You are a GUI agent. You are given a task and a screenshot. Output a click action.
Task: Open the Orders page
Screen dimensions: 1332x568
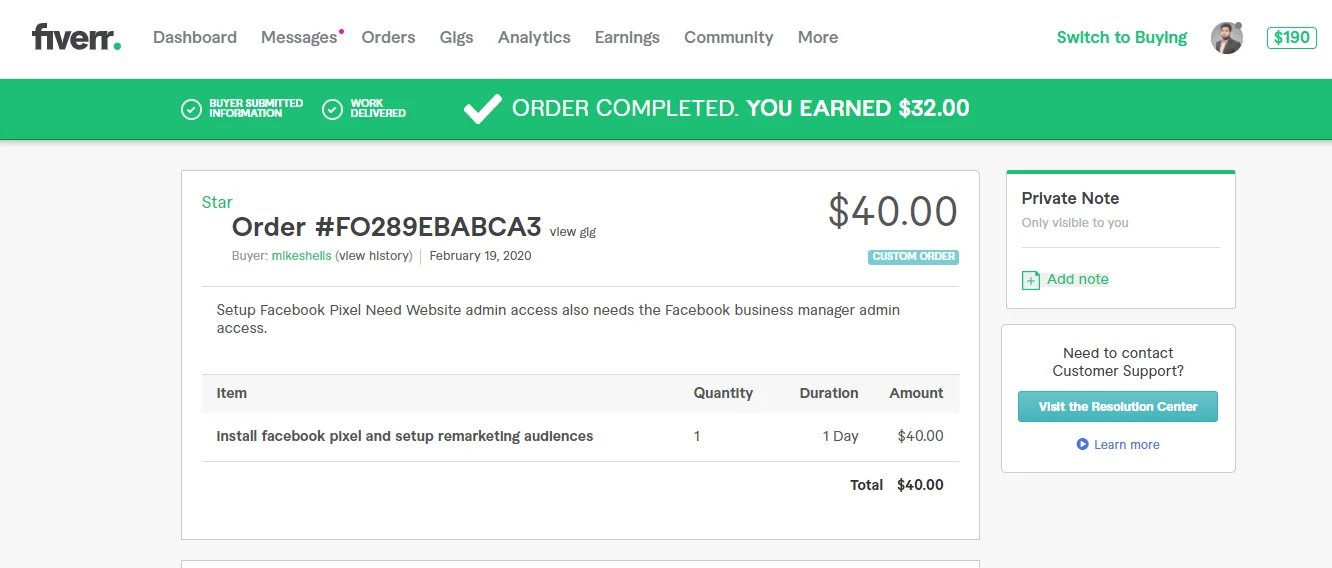click(388, 38)
